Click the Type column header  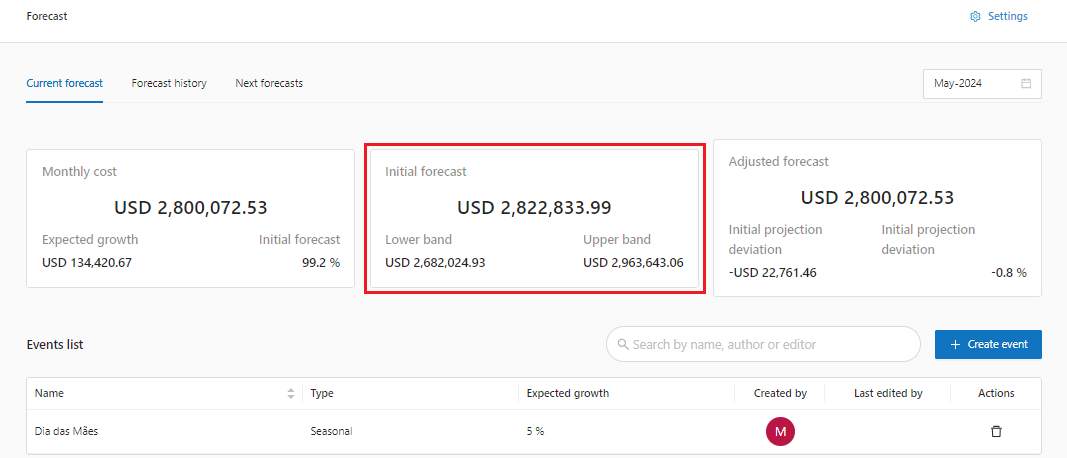321,393
